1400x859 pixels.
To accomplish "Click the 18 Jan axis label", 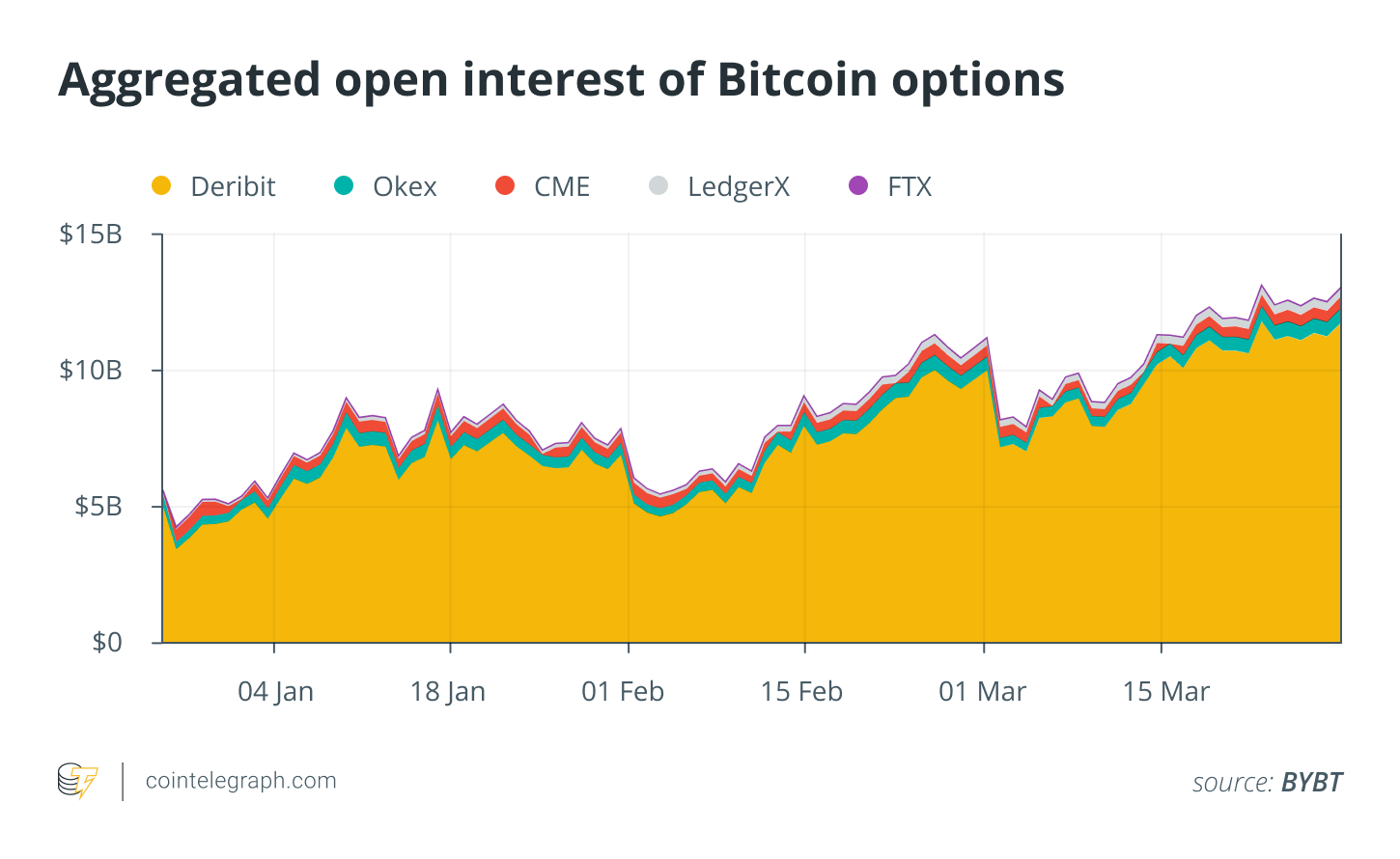I will [447, 691].
